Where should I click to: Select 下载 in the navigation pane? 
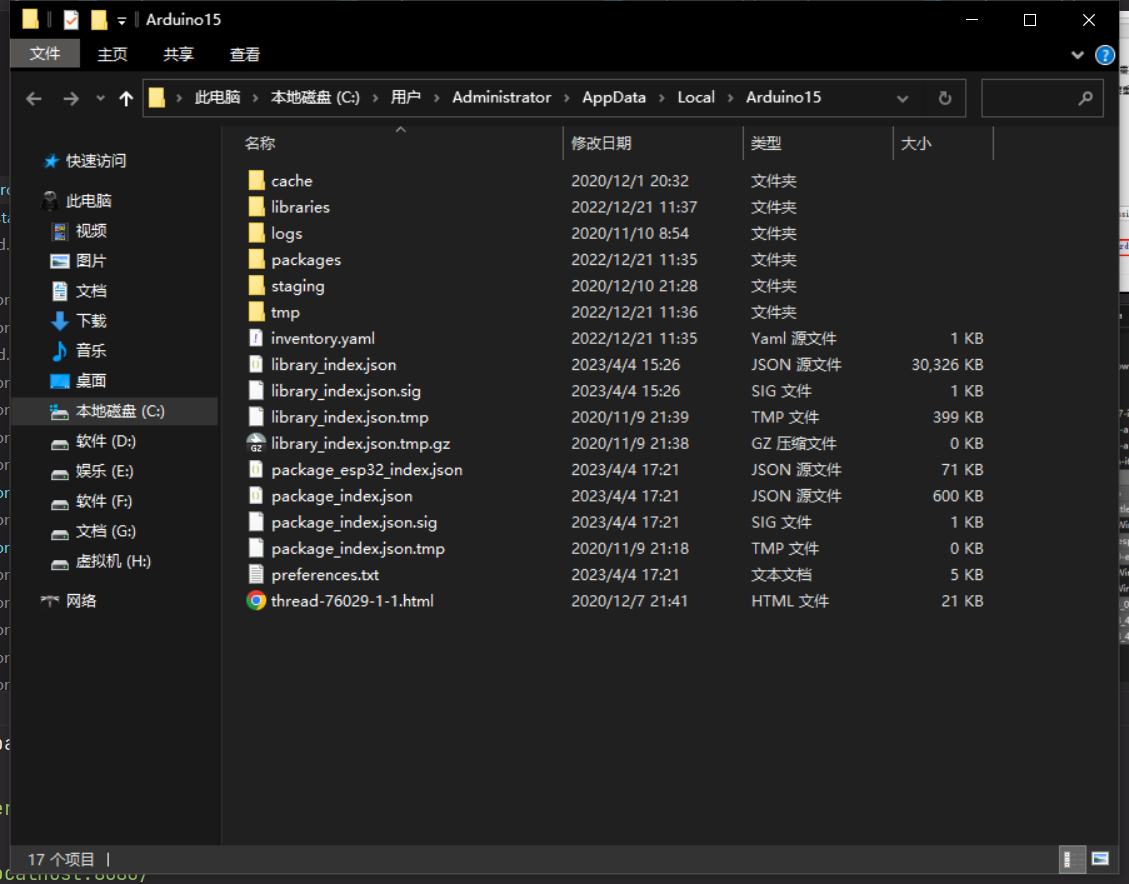pos(91,321)
